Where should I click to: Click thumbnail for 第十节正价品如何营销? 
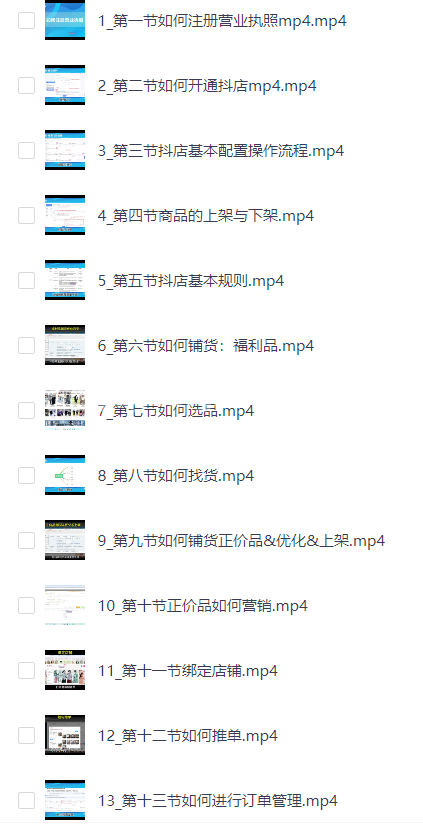point(65,605)
